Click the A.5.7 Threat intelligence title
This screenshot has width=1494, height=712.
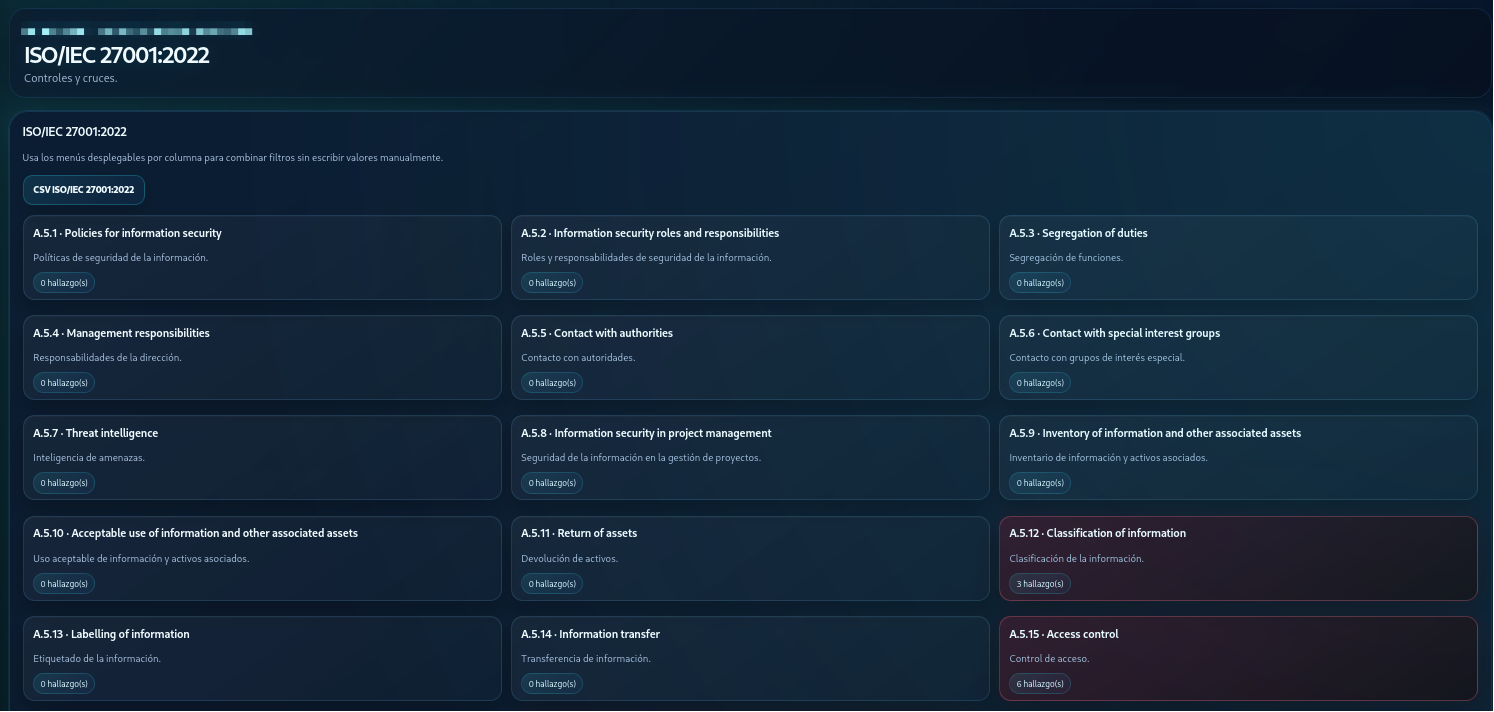pyautogui.click(x=96, y=433)
